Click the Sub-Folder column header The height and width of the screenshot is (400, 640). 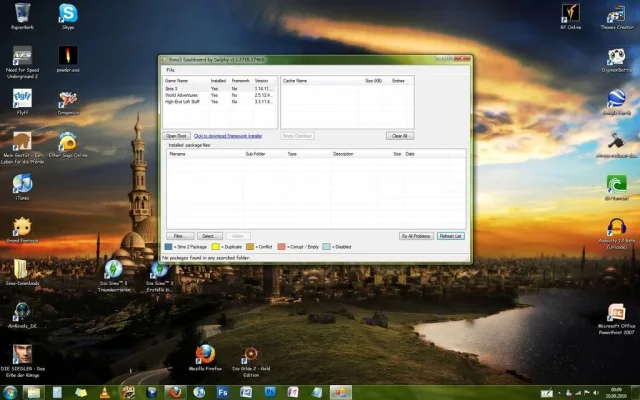pos(264,154)
